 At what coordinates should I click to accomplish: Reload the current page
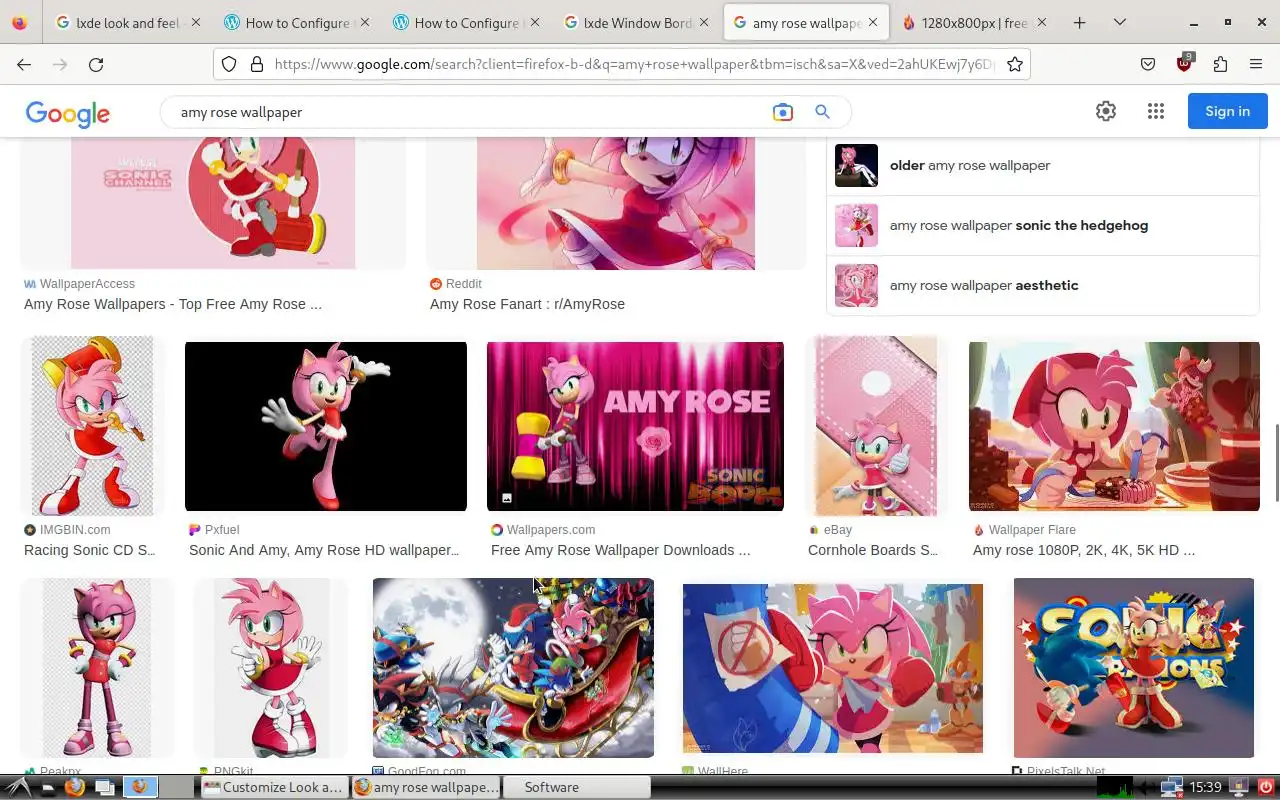96,64
